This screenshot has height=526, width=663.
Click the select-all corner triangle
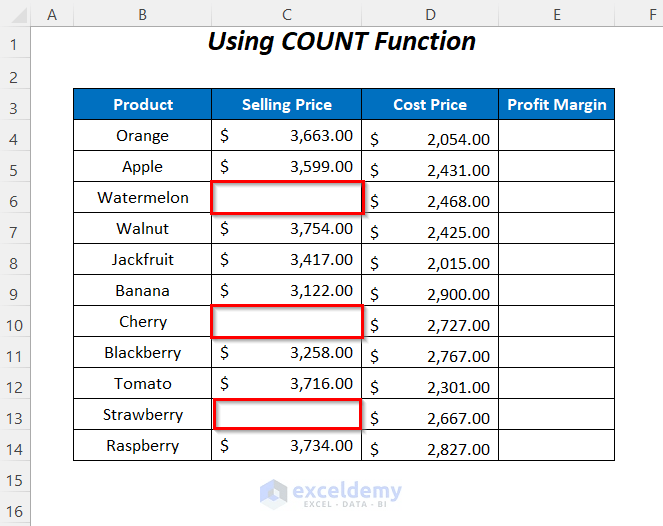coord(19,15)
